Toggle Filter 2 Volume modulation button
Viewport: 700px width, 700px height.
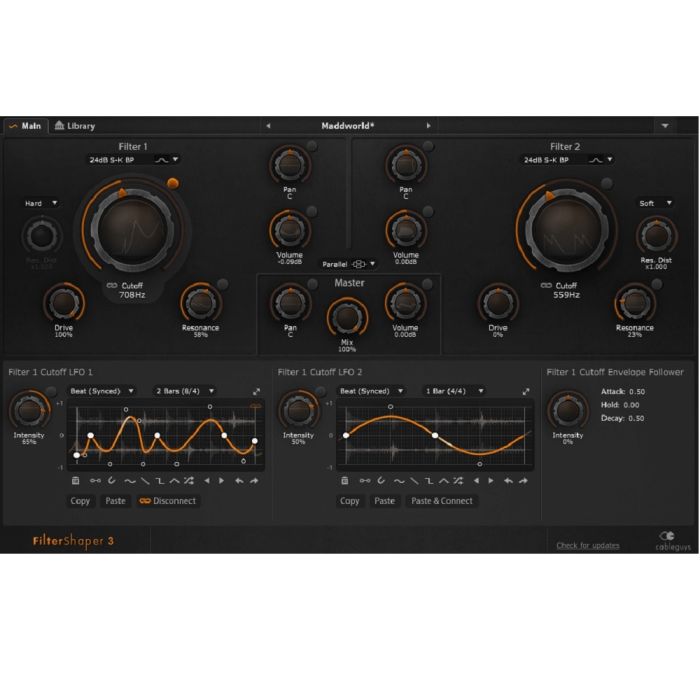428,211
